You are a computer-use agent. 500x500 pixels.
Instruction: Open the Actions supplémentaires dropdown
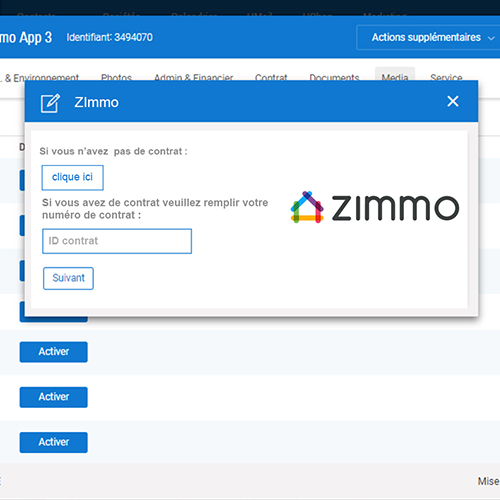430,37
